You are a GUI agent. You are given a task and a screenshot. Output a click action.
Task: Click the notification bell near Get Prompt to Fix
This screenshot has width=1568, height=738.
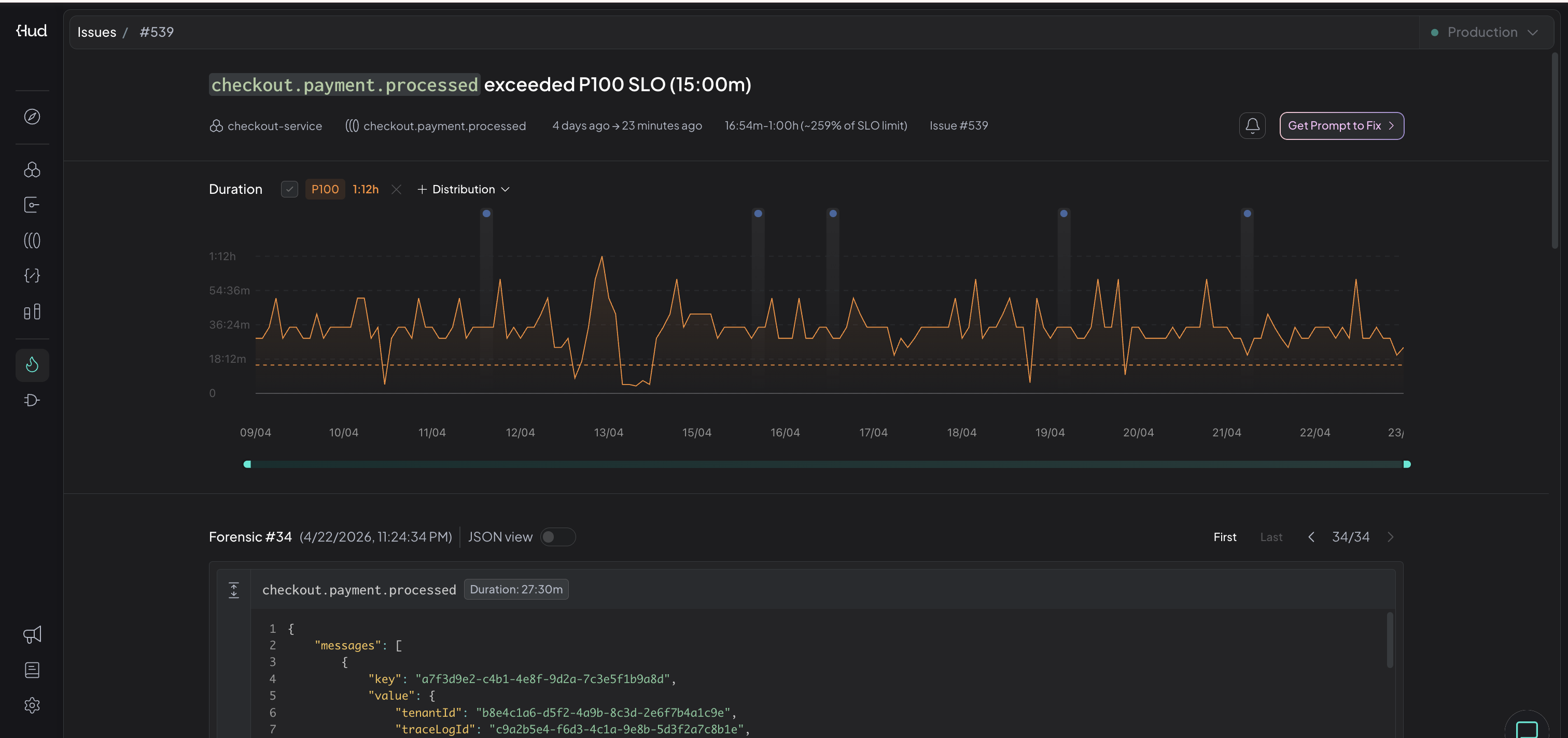pyautogui.click(x=1252, y=125)
